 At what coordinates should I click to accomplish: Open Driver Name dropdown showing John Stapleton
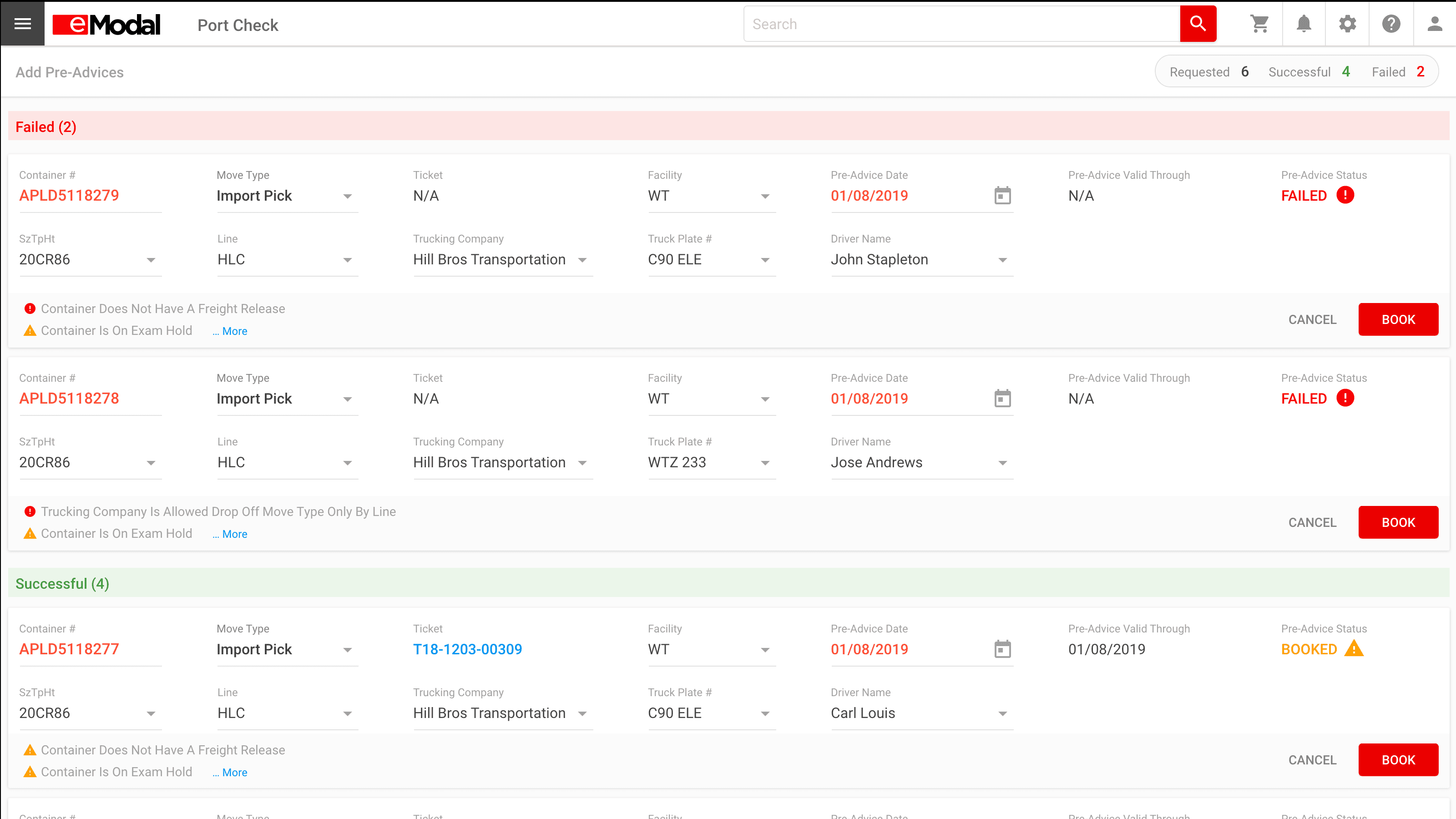[x=1002, y=260]
